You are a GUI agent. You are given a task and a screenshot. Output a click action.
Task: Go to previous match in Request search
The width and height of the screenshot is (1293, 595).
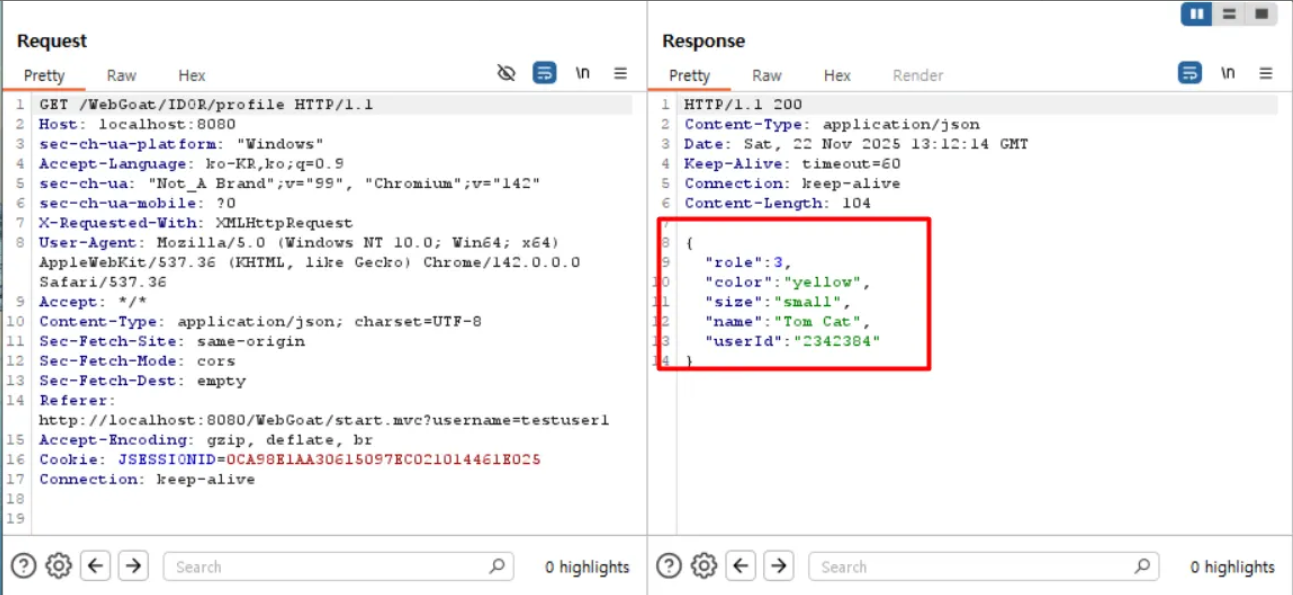click(96, 566)
